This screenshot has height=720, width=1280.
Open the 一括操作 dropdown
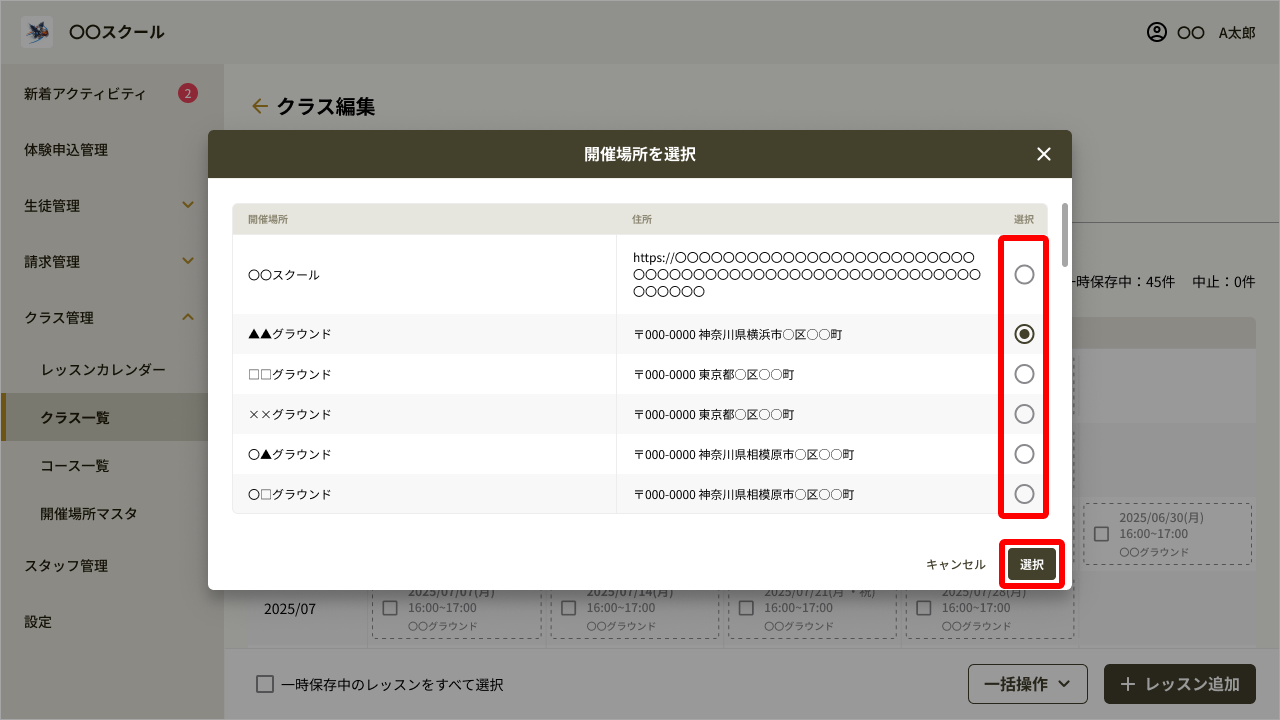coord(1029,684)
